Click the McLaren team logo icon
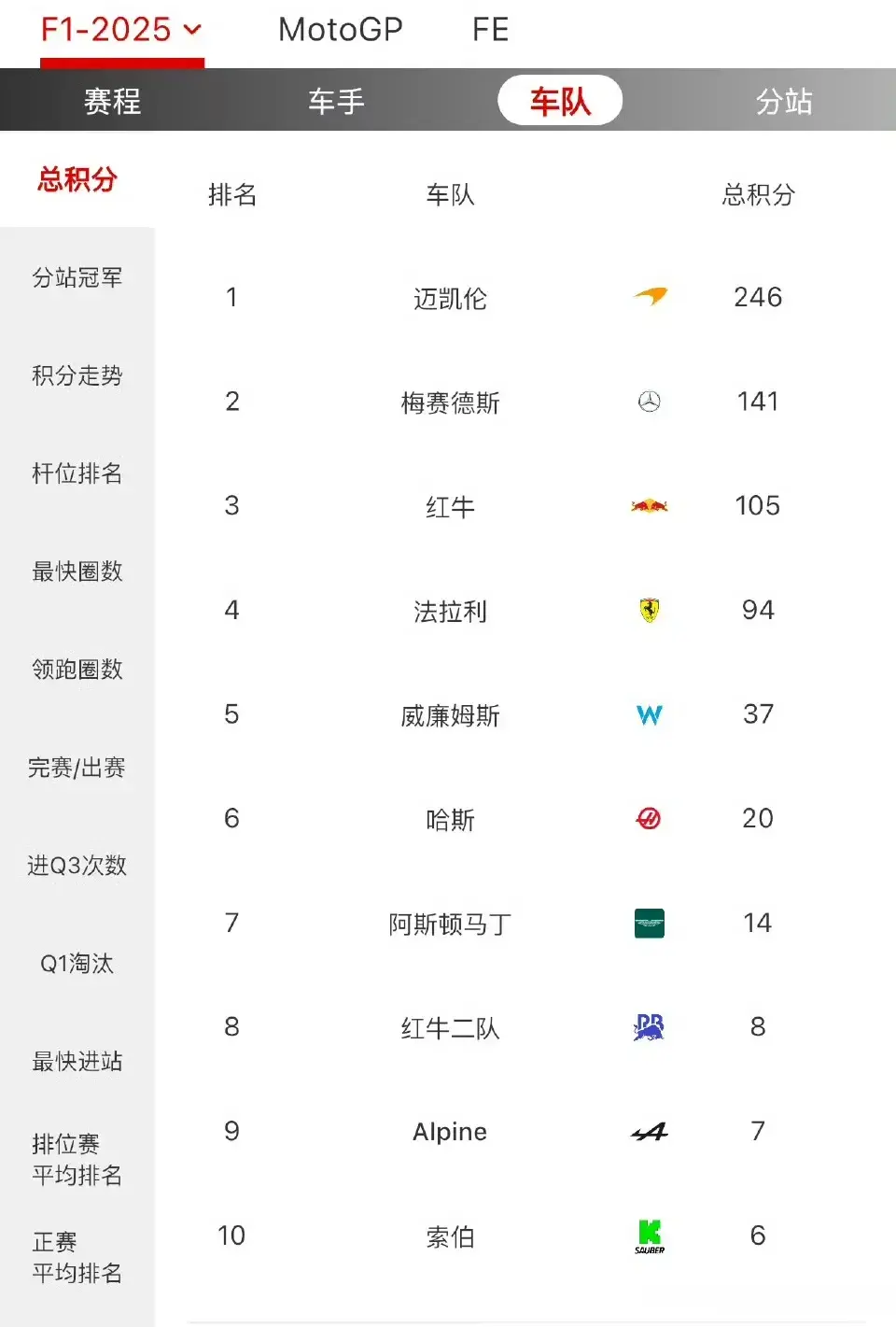The image size is (896, 1327). point(650,297)
